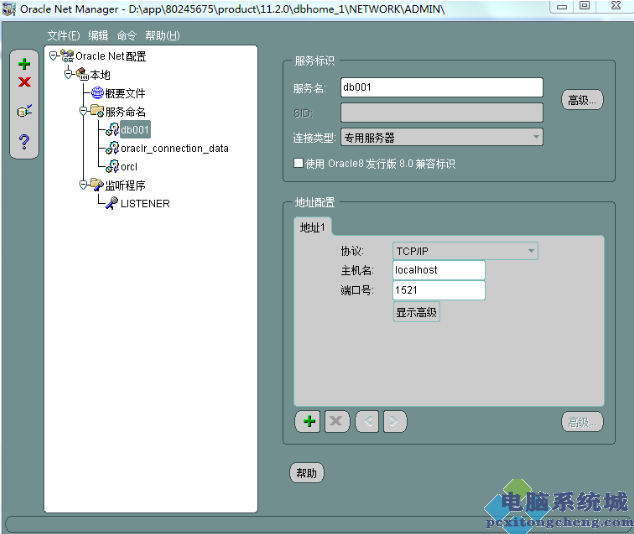Open help via the blue question mark icon

click(24, 141)
